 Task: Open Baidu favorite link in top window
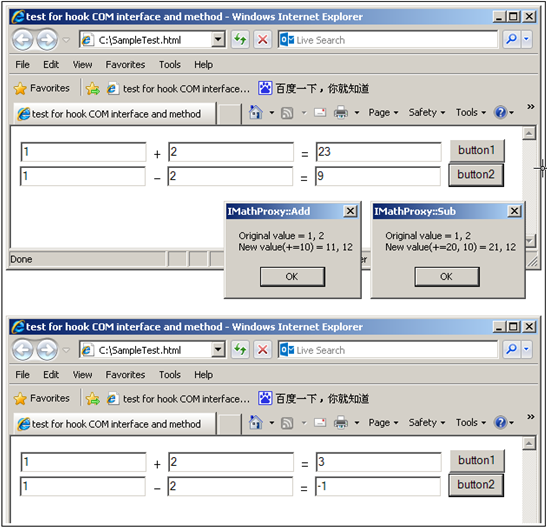(x=313, y=89)
